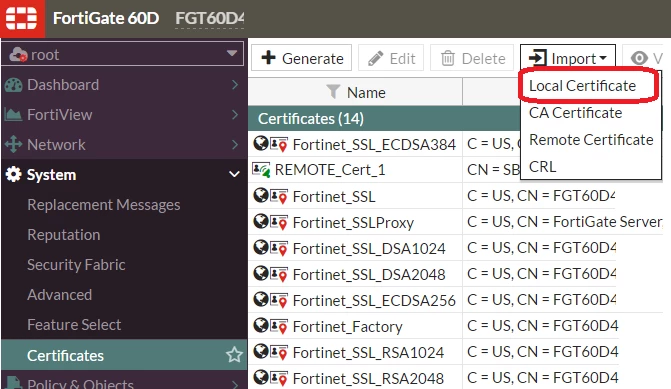The image size is (671, 389).
Task: Toggle the Certificates favorite star
Action: tap(234, 355)
